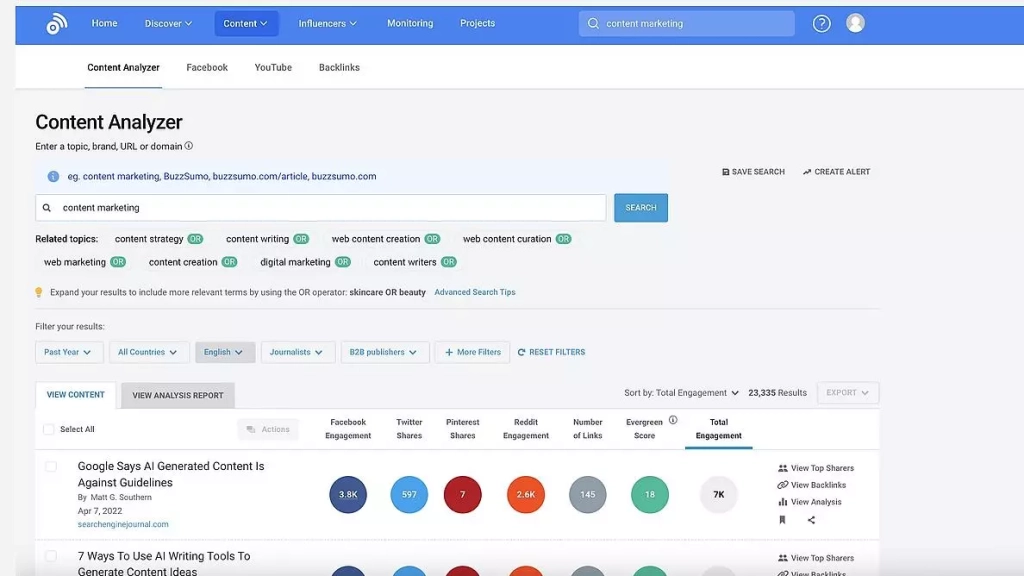Screen dimensions: 1024x576
Task: Click the 7K total engagement bubble
Action: (x=718, y=494)
